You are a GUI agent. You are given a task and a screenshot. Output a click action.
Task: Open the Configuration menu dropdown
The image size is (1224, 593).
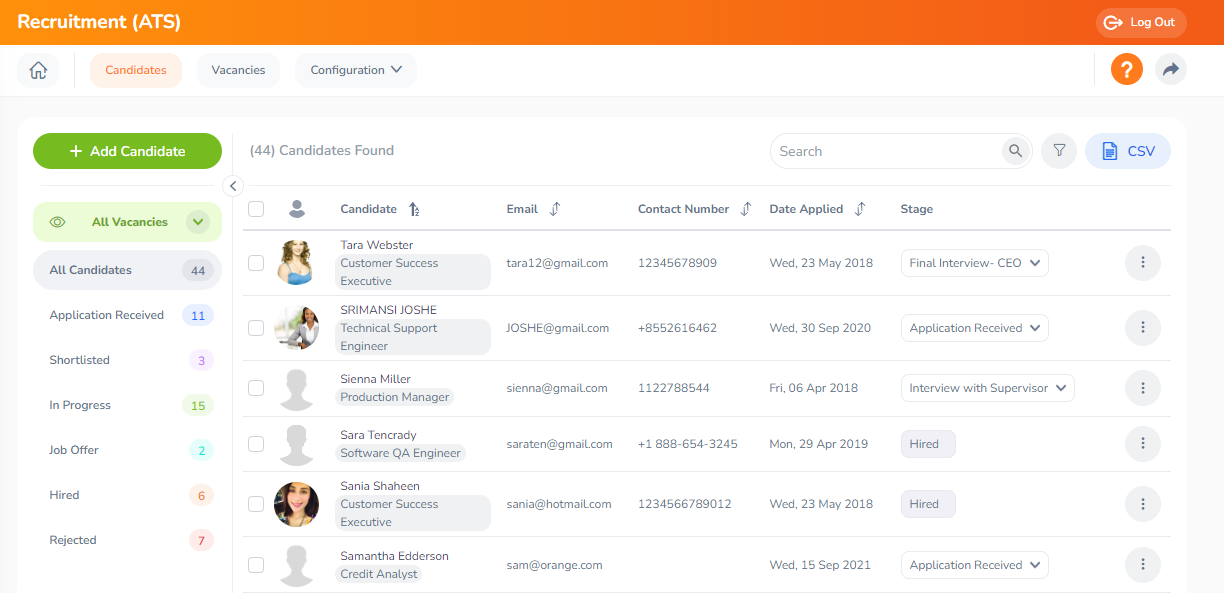tap(355, 70)
